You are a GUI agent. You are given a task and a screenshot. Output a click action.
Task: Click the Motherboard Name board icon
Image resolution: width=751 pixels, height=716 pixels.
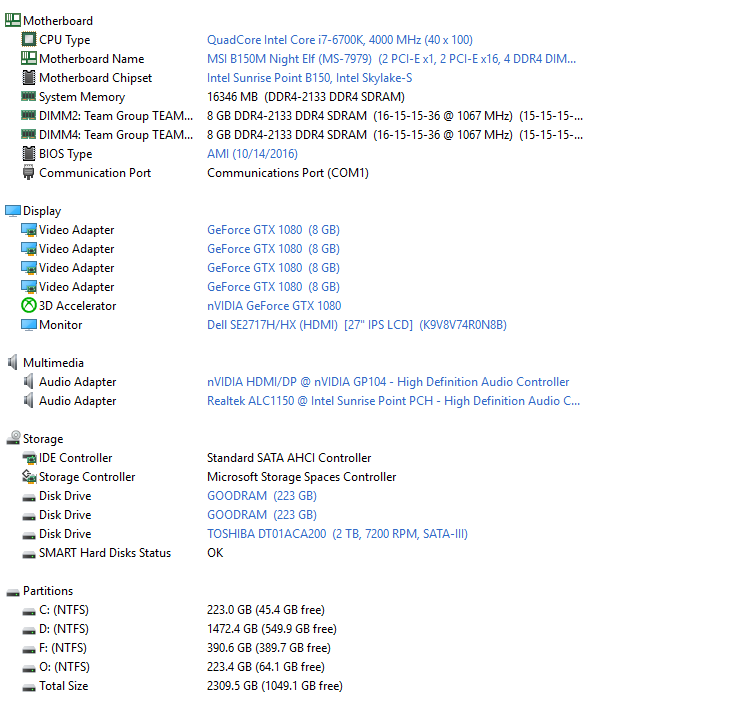pos(29,58)
